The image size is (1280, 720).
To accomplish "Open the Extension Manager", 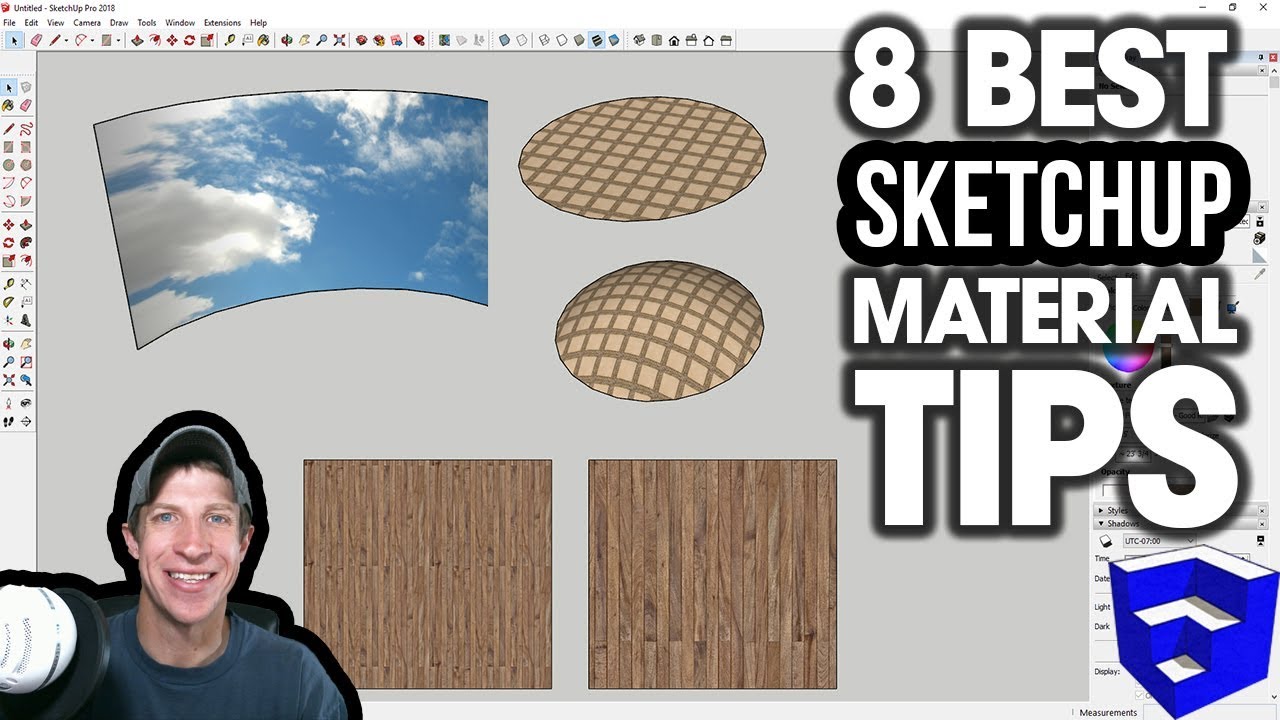I will tap(420, 41).
